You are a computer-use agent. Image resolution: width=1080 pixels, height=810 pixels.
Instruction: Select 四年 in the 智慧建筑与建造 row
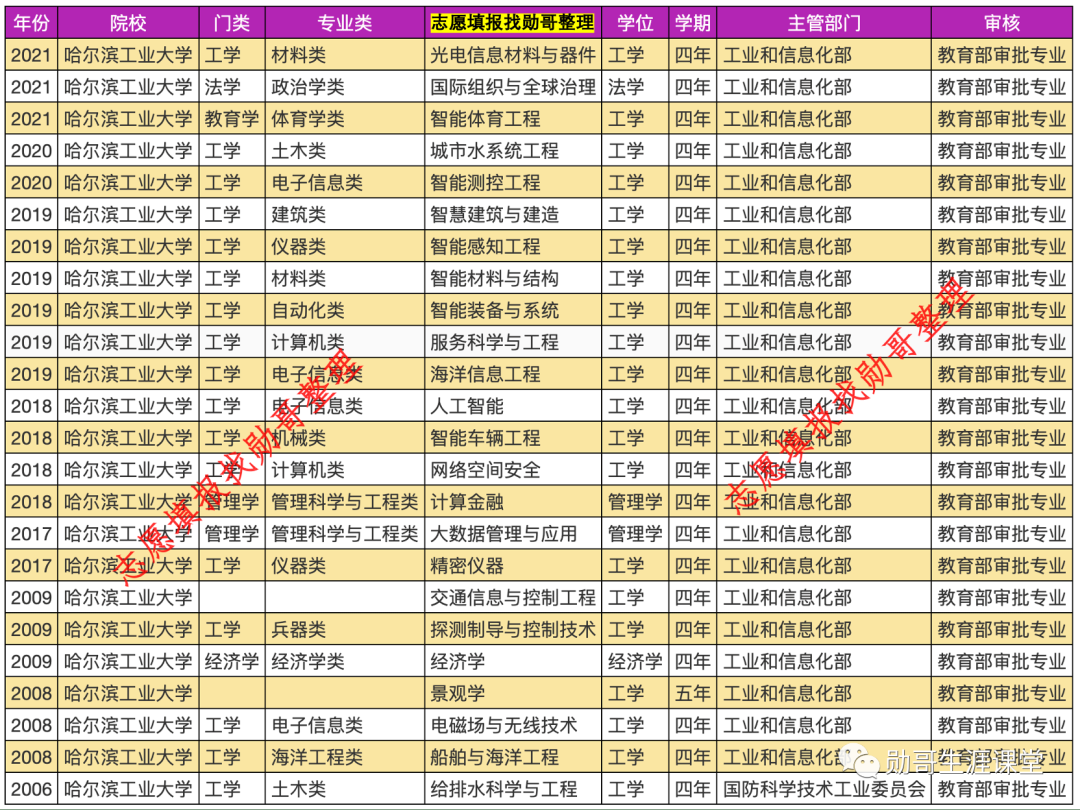point(692,214)
